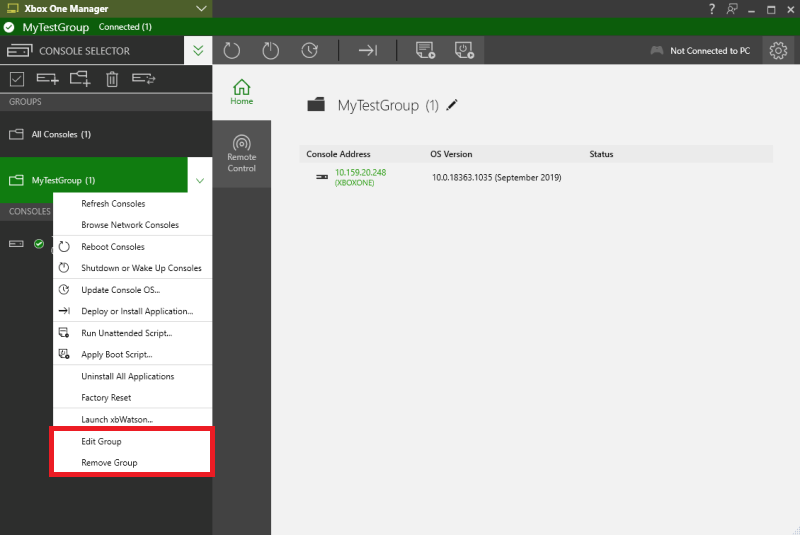Click the console icon in Consoles list
The height and width of the screenshot is (535, 800).
16,244
